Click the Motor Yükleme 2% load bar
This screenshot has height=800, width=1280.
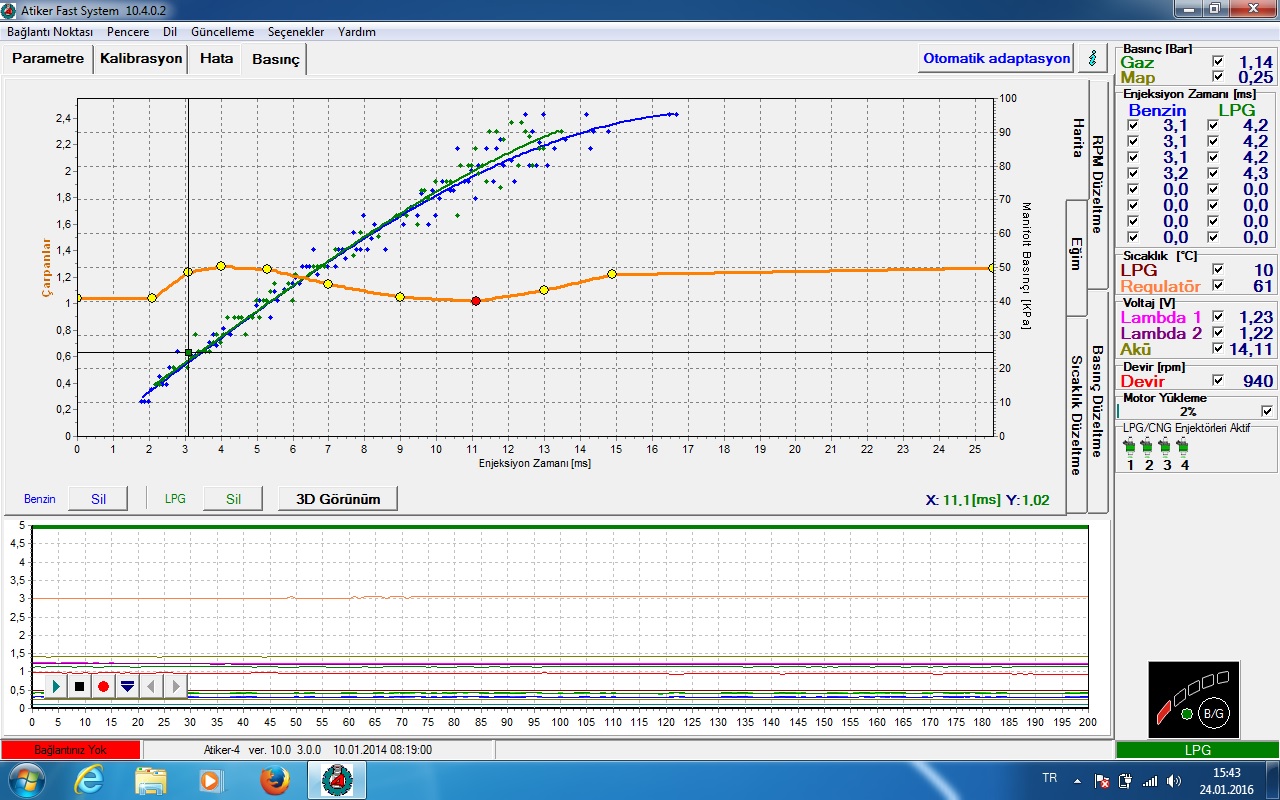coord(1188,411)
